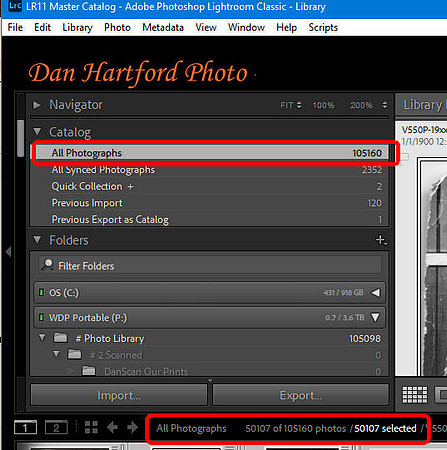447x450 pixels.
Task: Select Previous Import
Action: tap(209, 203)
